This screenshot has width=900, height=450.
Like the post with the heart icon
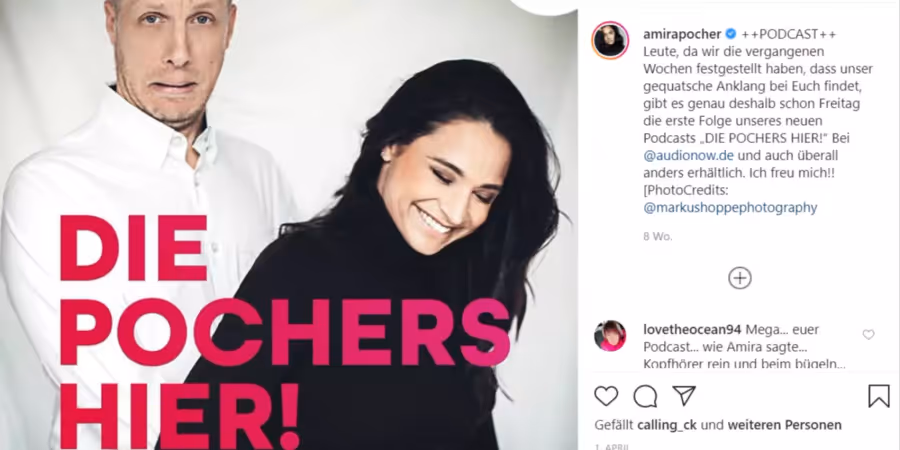(606, 396)
